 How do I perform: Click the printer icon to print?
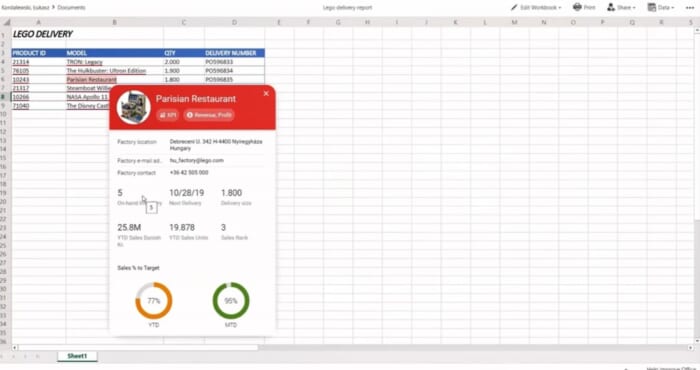click(577, 7)
